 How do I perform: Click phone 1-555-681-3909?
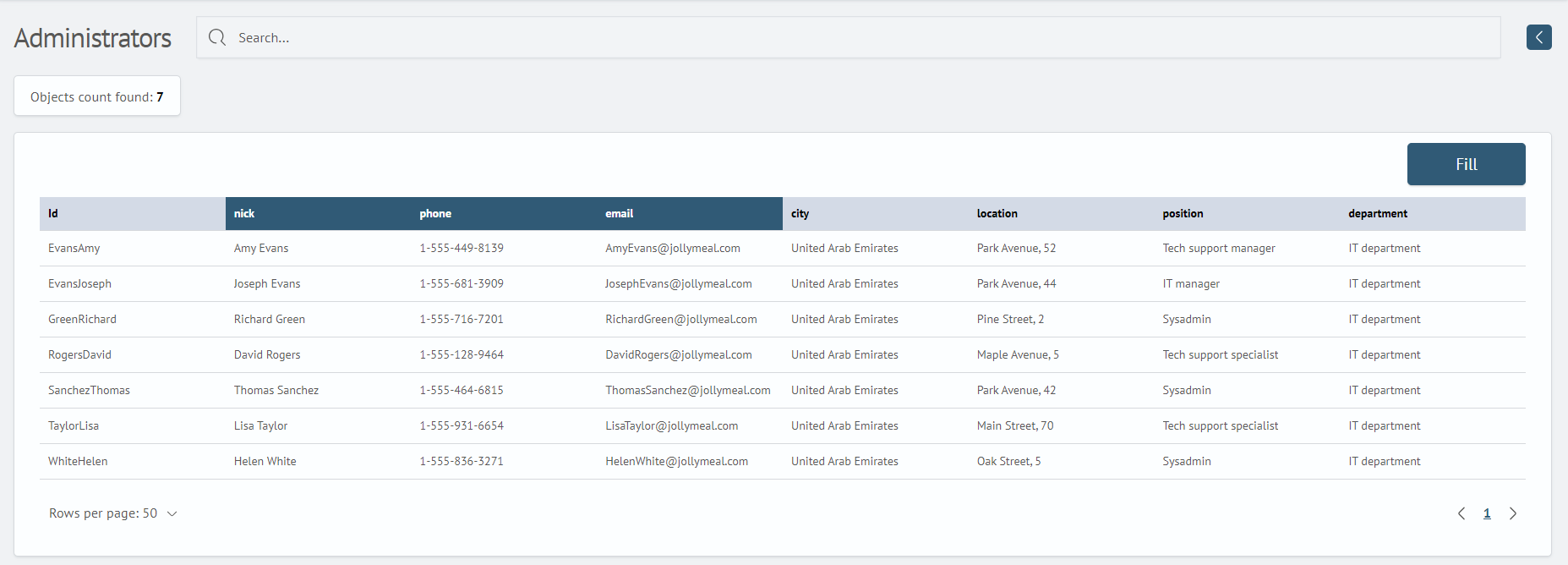coord(462,283)
